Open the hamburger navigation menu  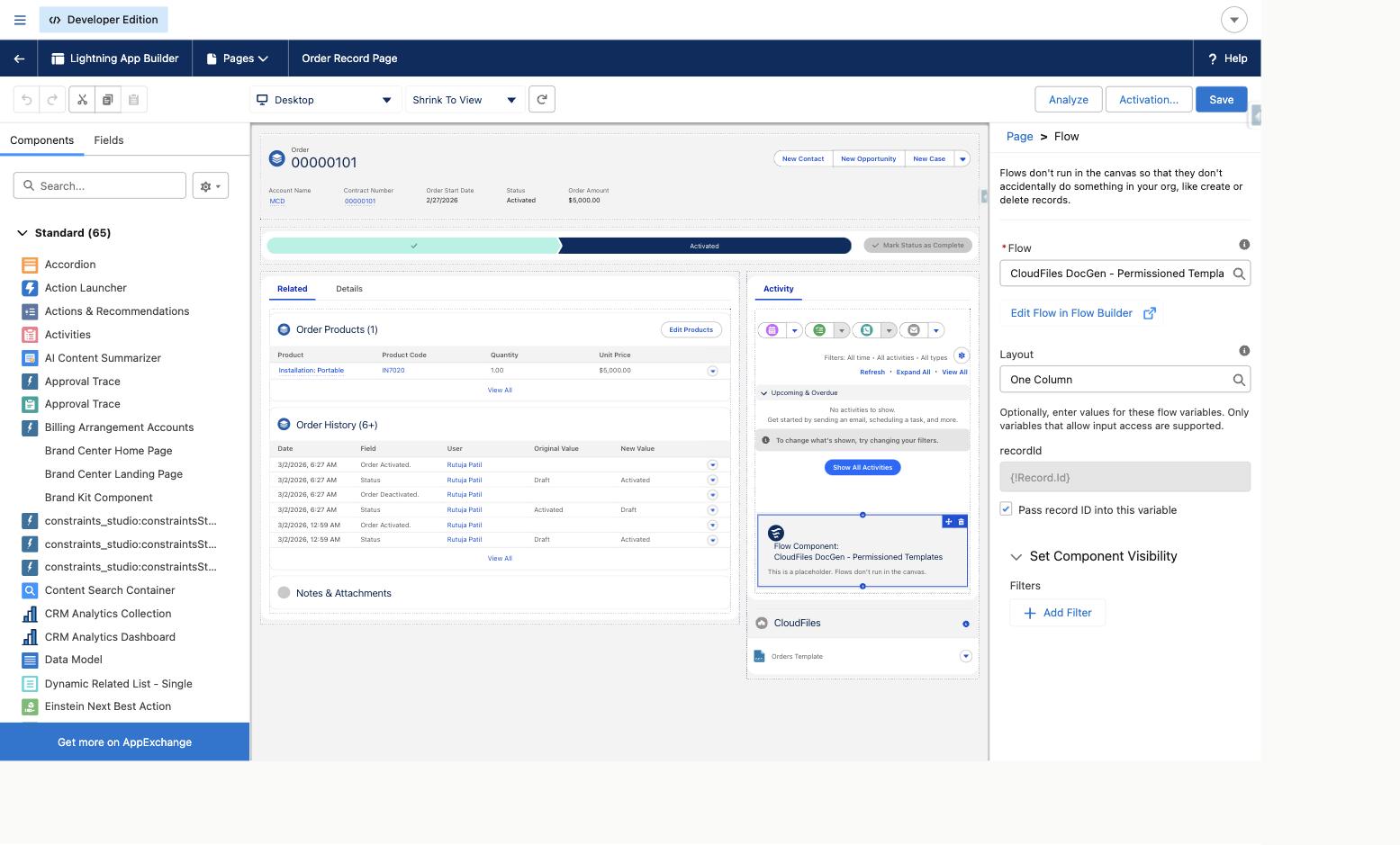(20, 20)
